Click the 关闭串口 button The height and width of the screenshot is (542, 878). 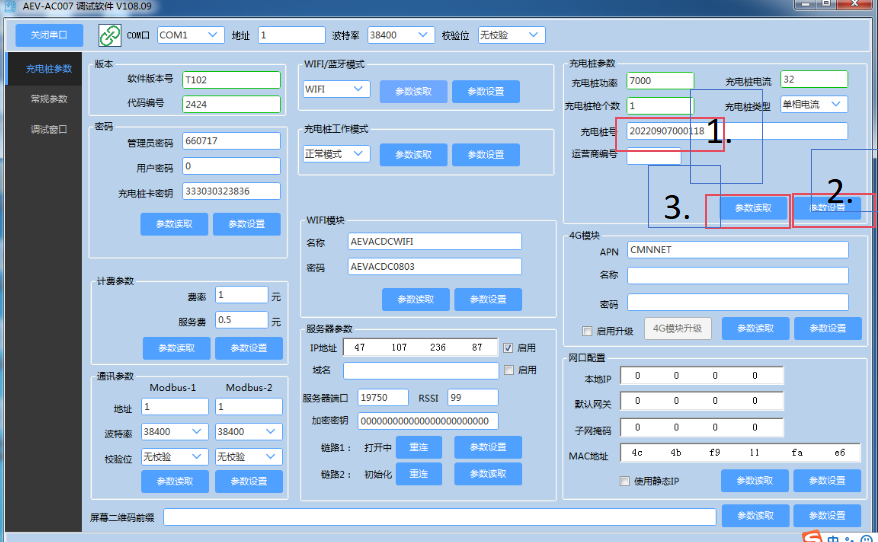click(48, 35)
